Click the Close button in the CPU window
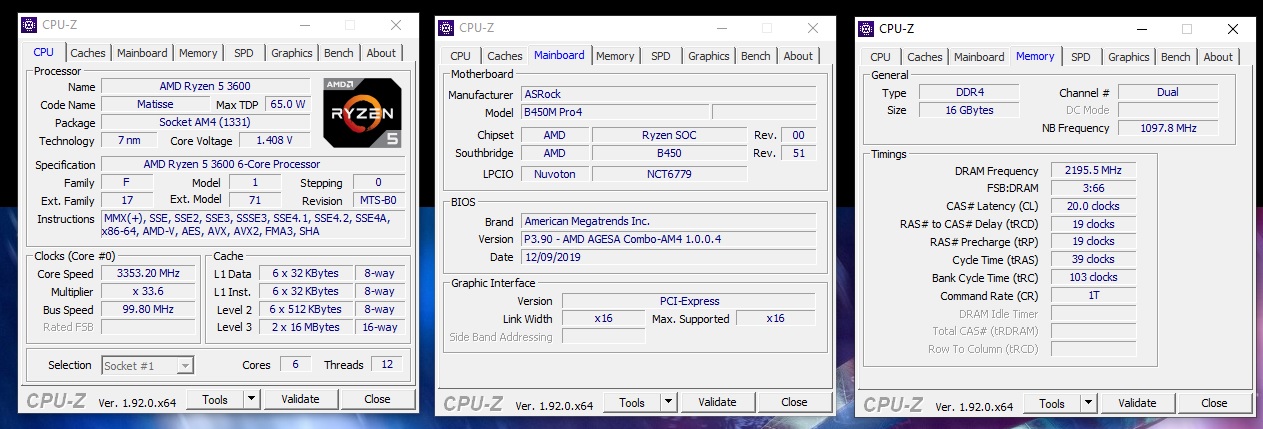Viewport: 1263px width, 429px height. pyautogui.click(x=377, y=399)
